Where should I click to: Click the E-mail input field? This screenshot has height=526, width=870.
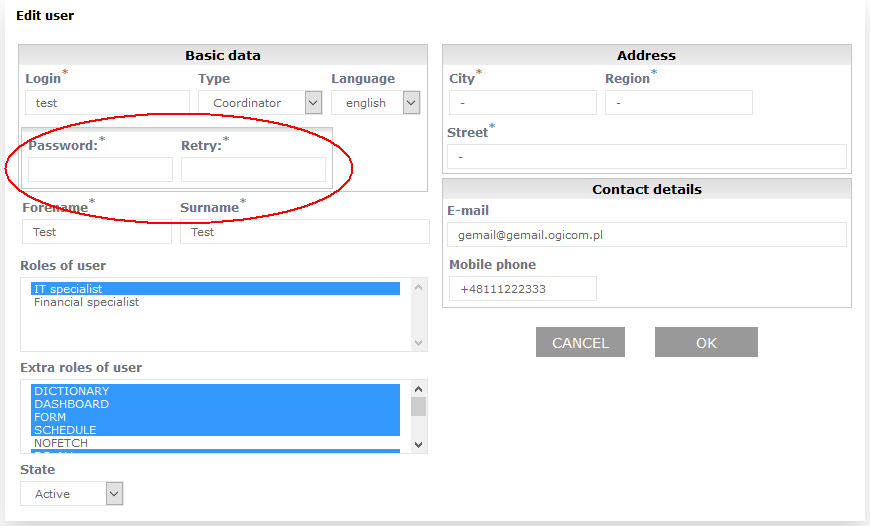coord(646,235)
